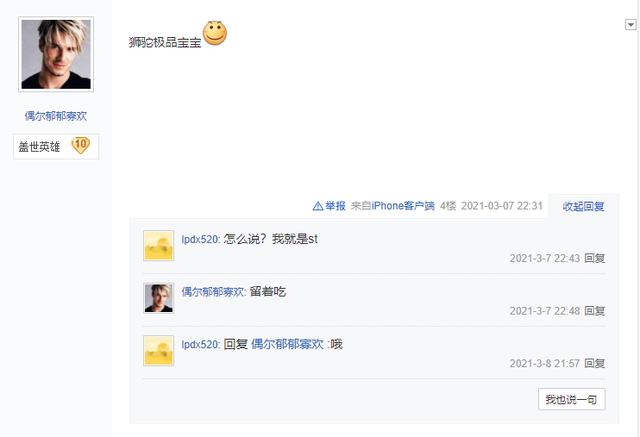640x437 pixels.
Task: Reply to the 21:57 comment
Action: click(594, 363)
